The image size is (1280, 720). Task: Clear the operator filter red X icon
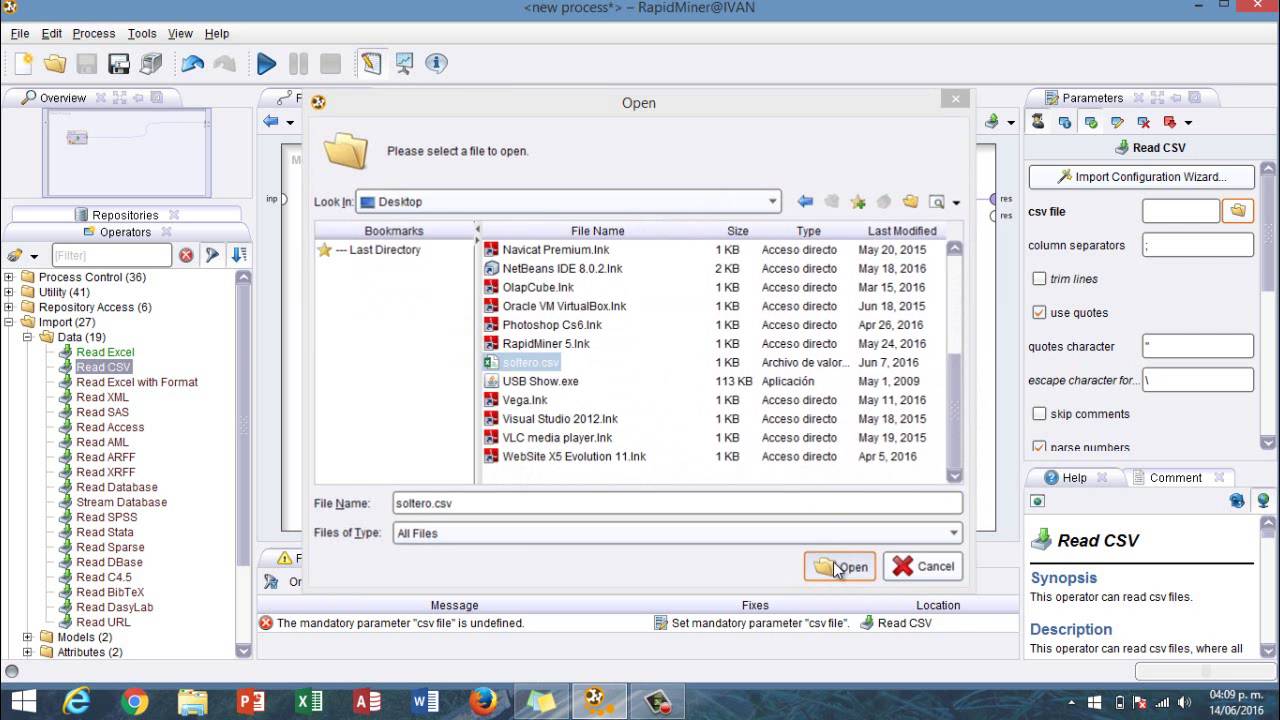click(186, 256)
